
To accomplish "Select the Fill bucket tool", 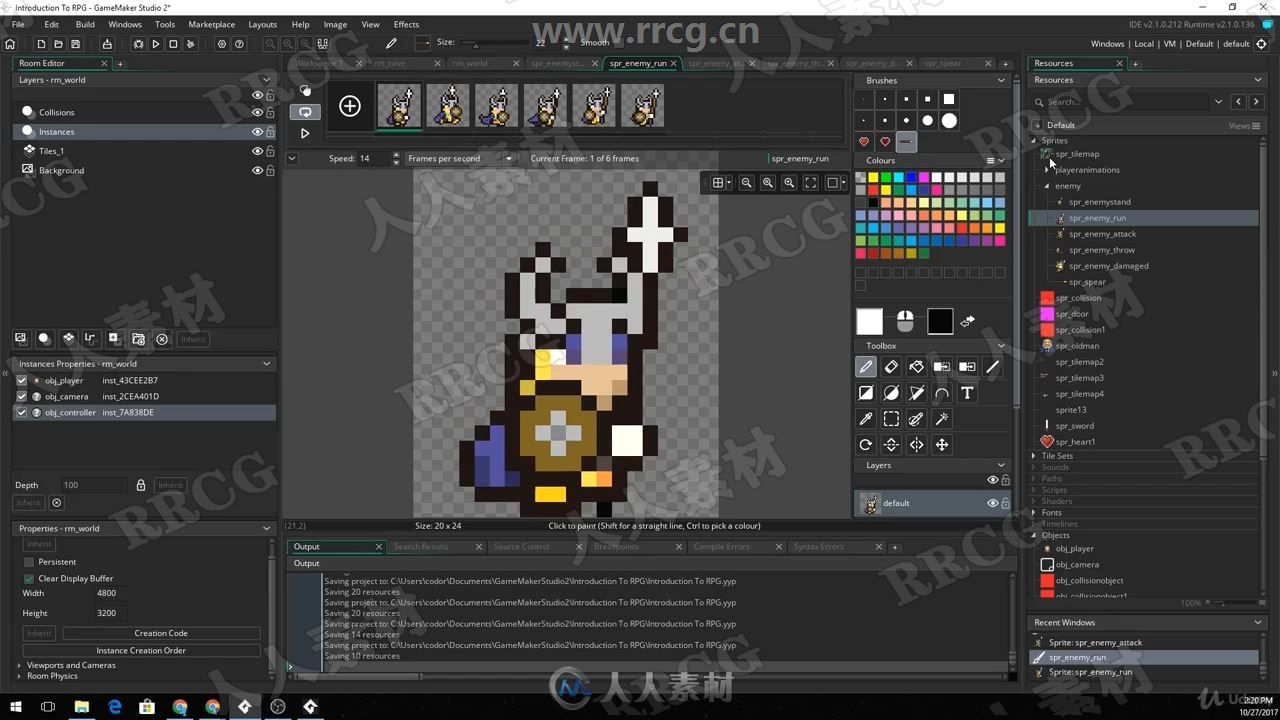I will pyautogui.click(x=916, y=367).
